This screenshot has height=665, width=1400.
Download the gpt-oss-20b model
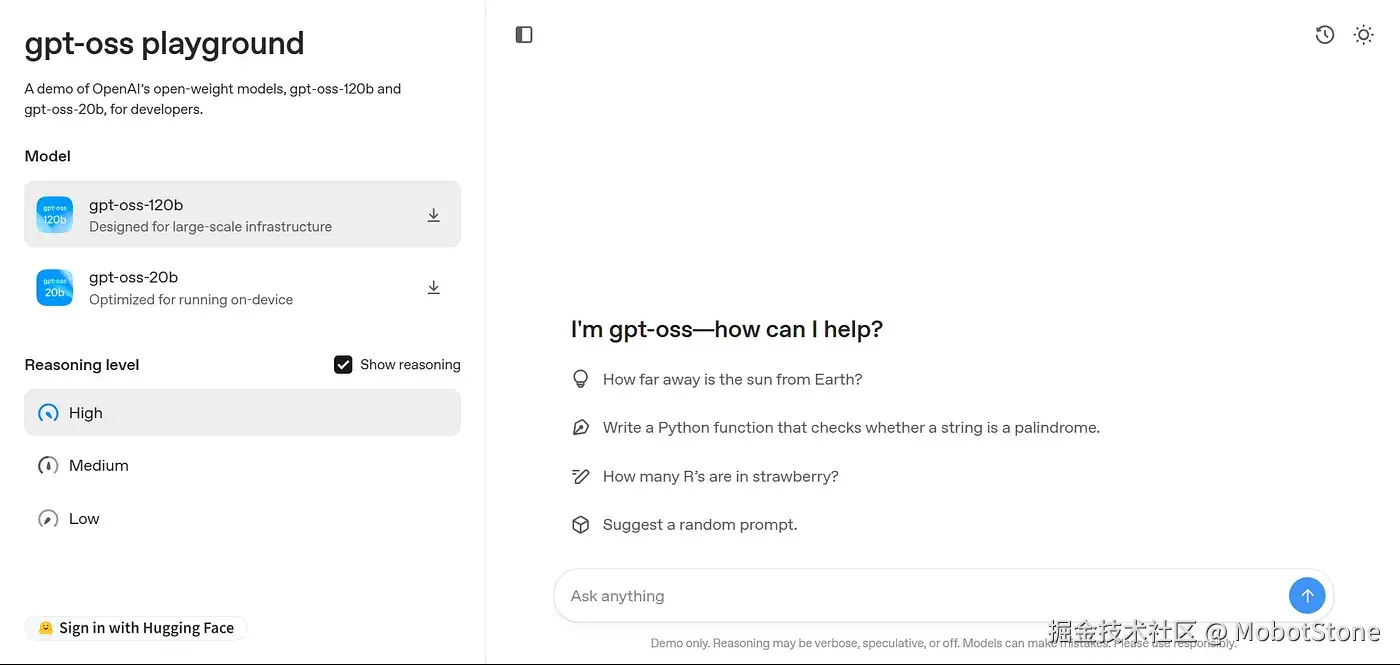pyautogui.click(x=434, y=288)
